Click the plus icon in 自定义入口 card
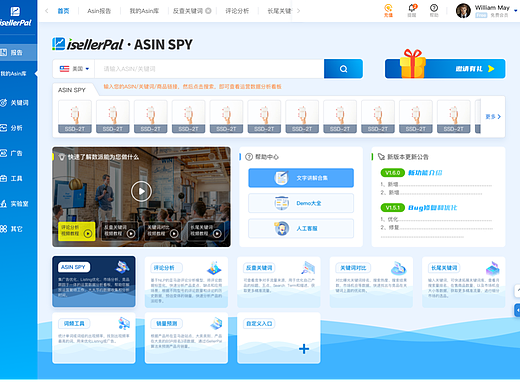The image size is (520, 390). [x=304, y=349]
